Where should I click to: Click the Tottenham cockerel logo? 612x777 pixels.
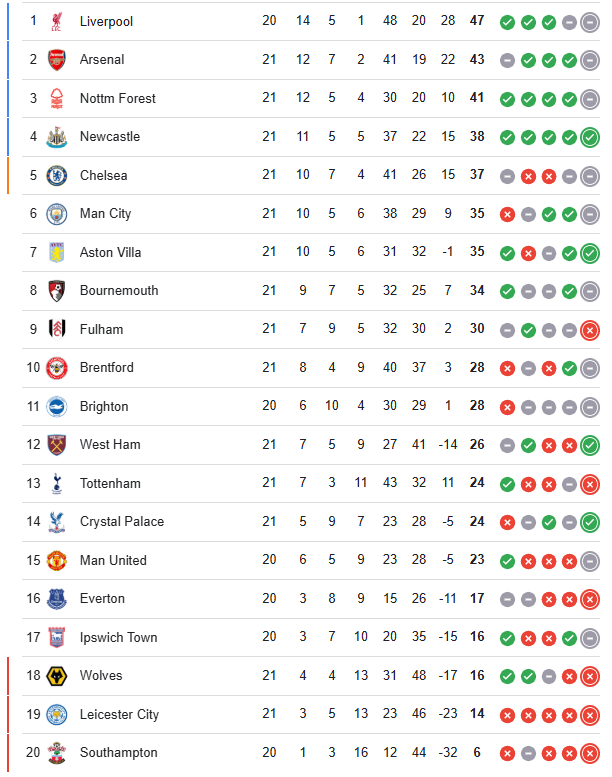point(56,483)
